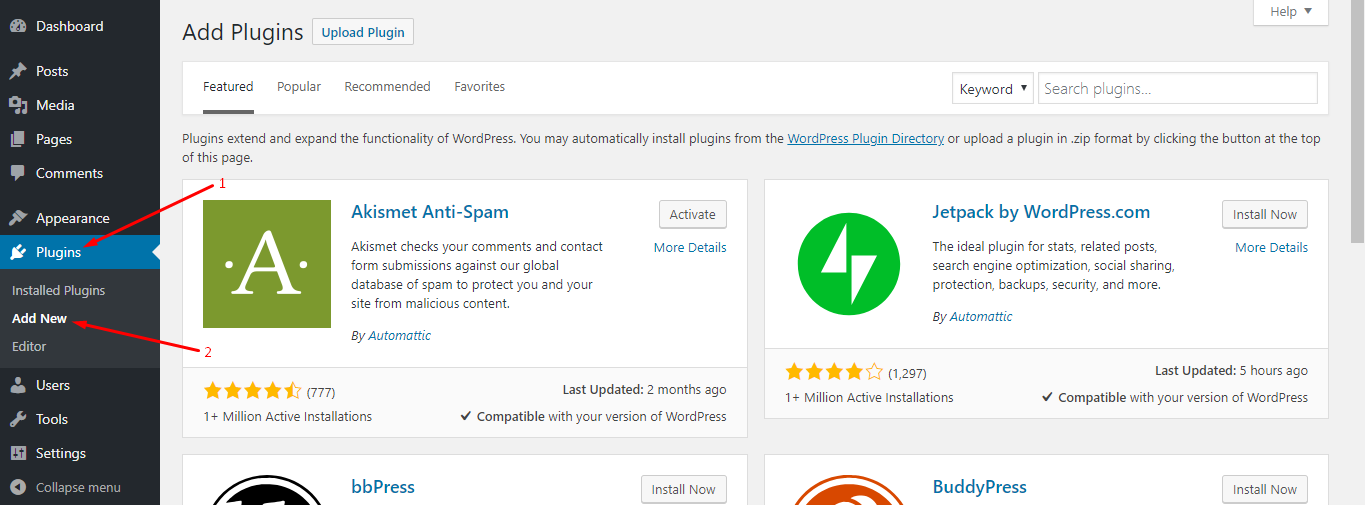Click the BuddyPress plugin logo
The height and width of the screenshot is (505, 1365).
tap(848, 490)
